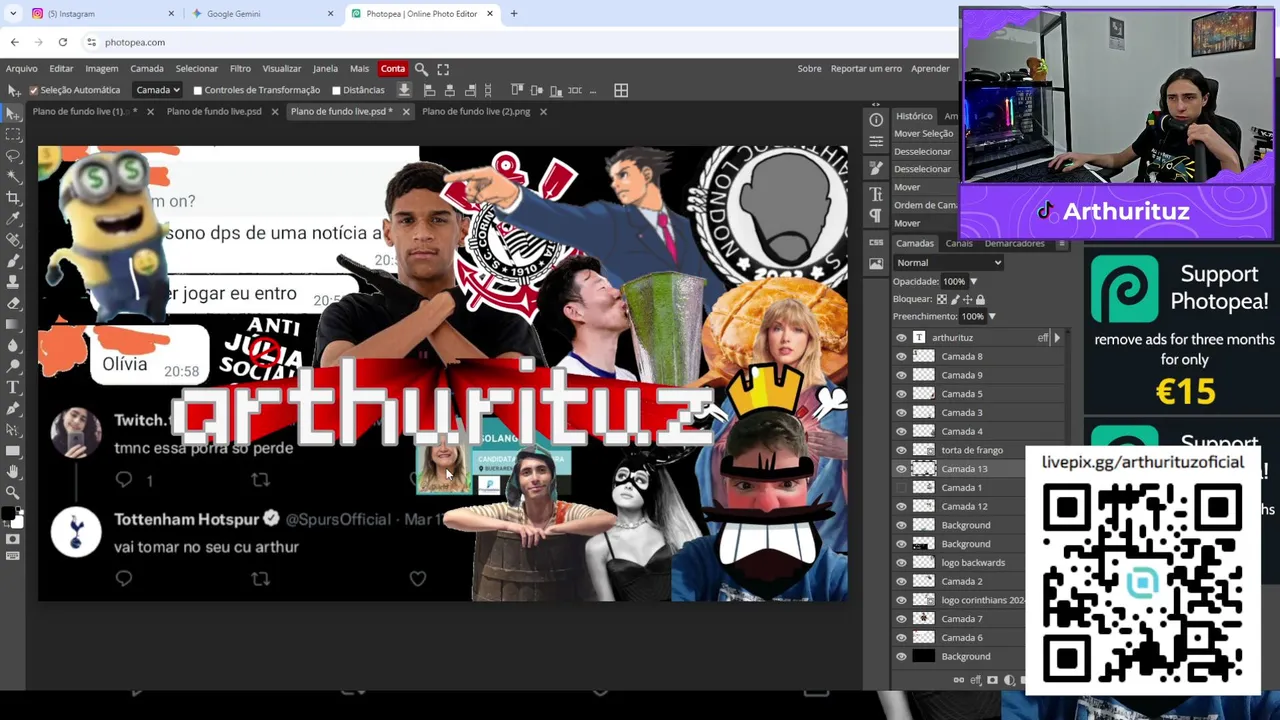
Task: Hide the Camada 8 layer
Action: (x=901, y=356)
